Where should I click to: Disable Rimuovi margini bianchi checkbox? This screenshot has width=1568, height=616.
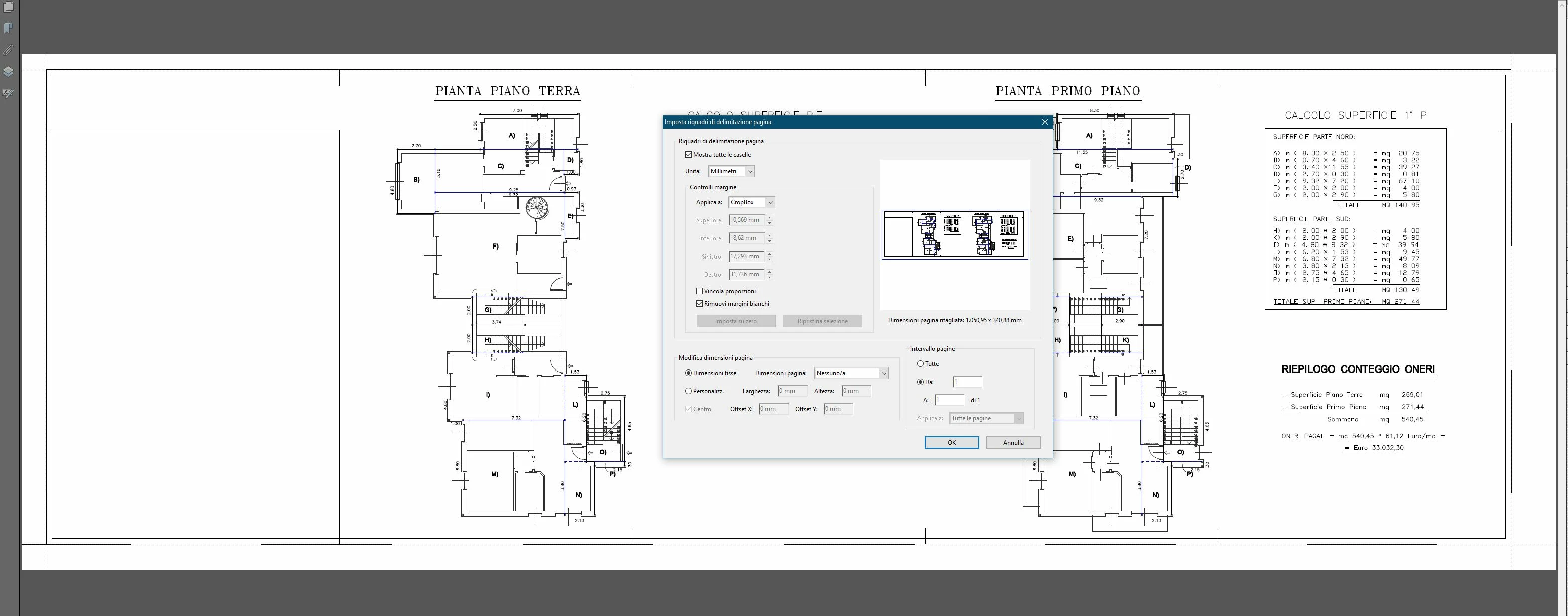[x=699, y=304]
